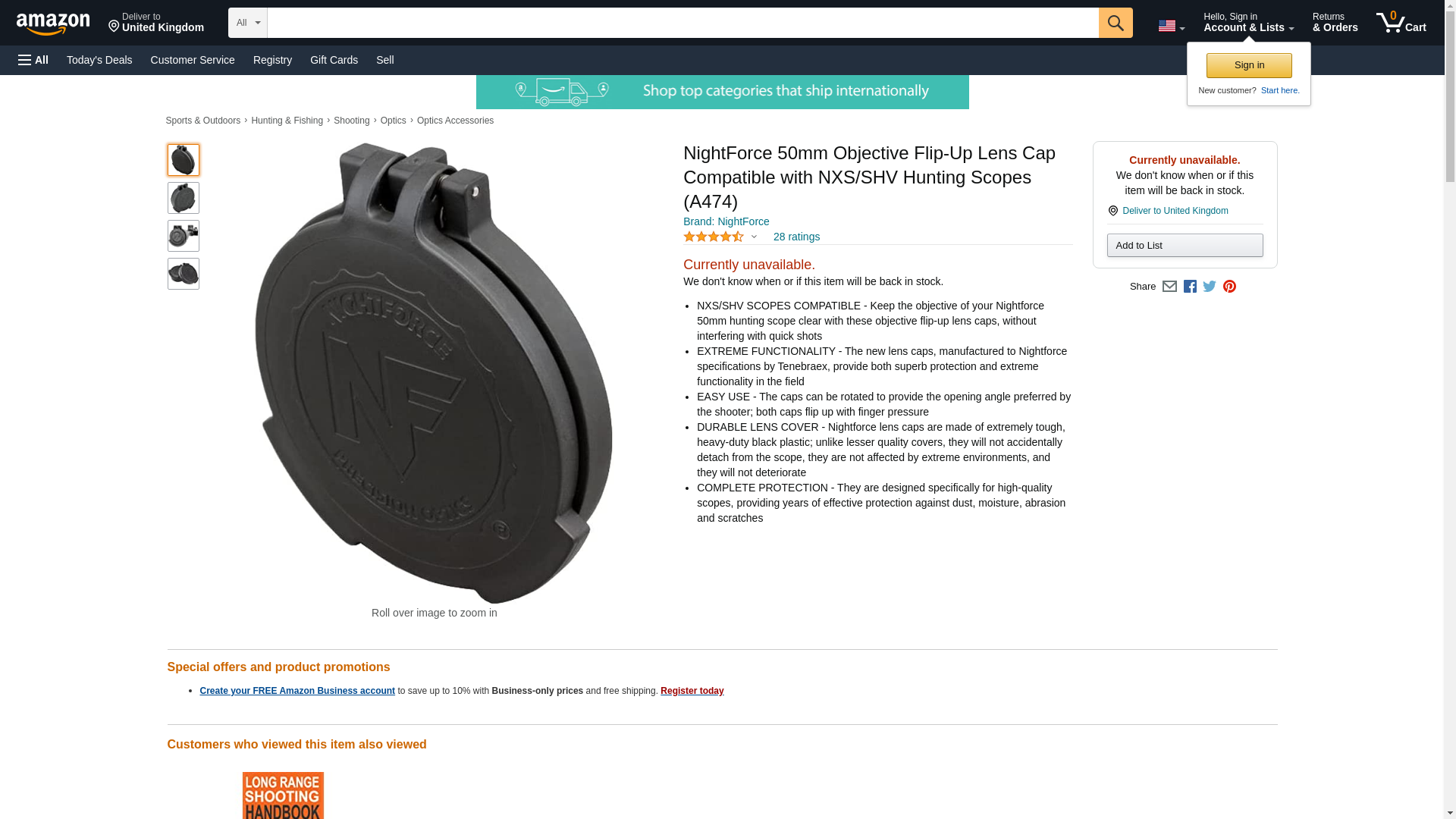Viewport: 1456px width, 819px height.
Task: Select the second product thumbnail
Action: coord(184,198)
